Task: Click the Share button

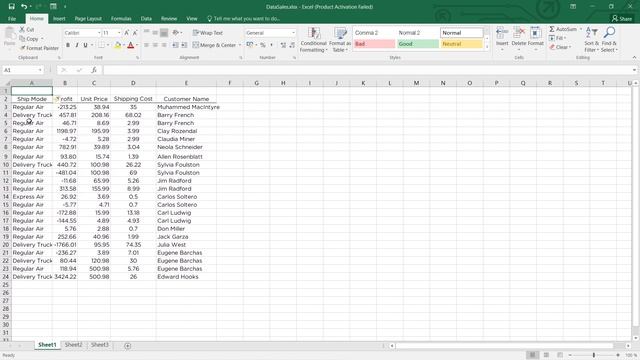Action: tap(622, 18)
